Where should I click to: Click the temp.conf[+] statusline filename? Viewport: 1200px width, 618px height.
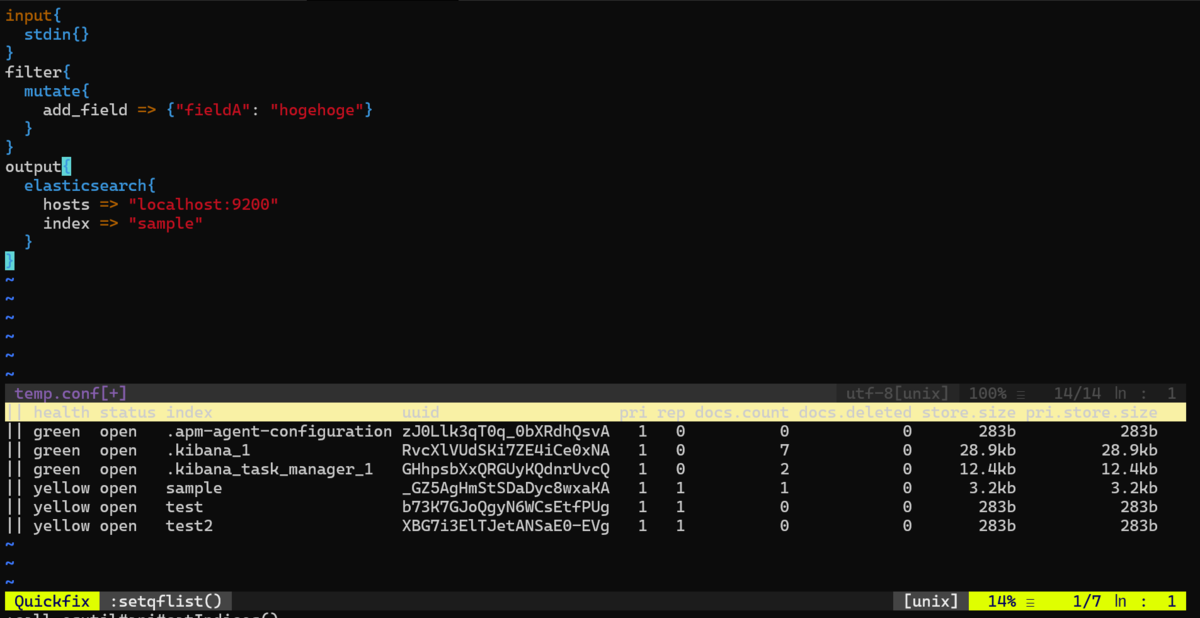(71, 393)
